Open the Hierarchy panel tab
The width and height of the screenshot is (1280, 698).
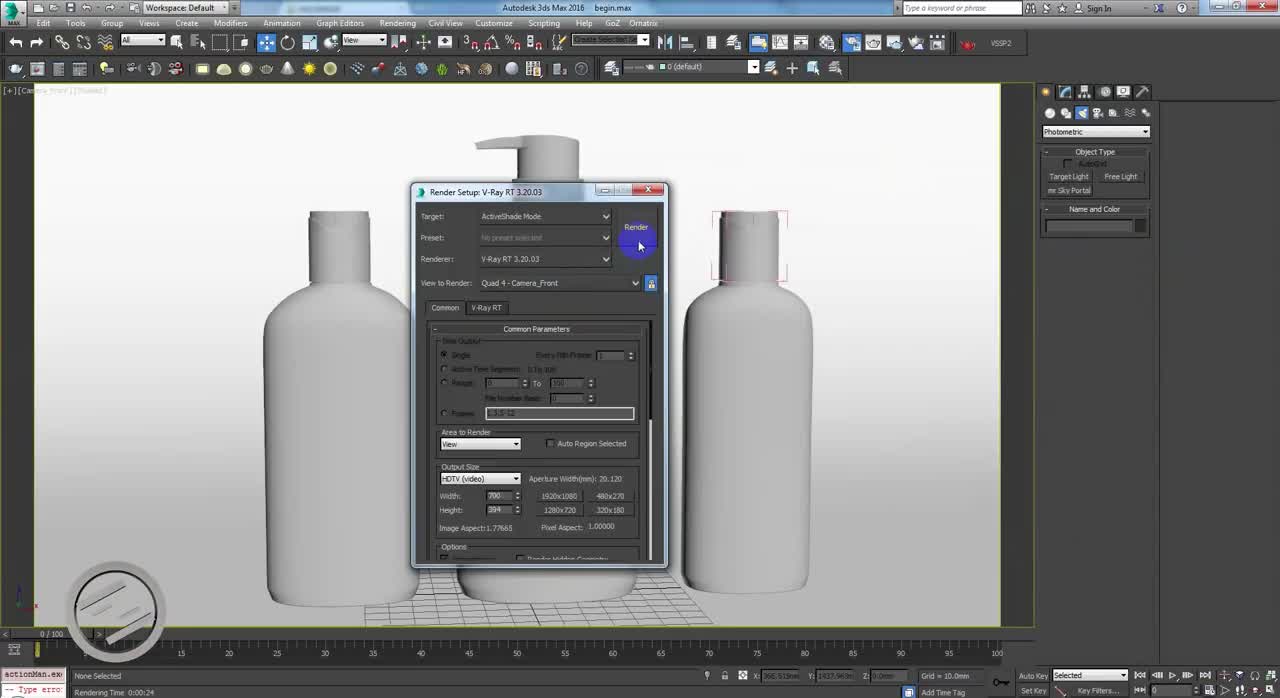[x=1085, y=92]
